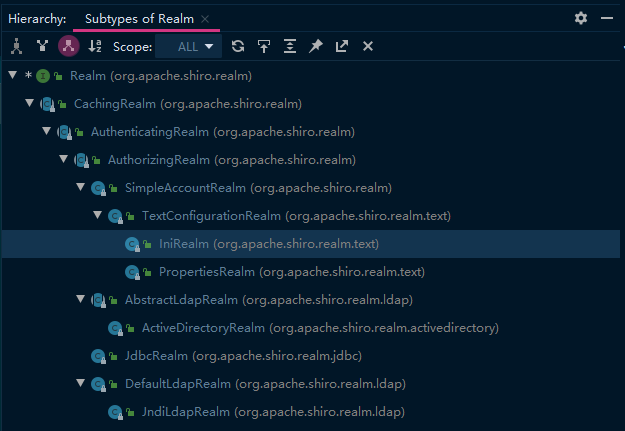Select DefaultLdapRealm in the tree
The height and width of the screenshot is (431, 625).
(311, 384)
